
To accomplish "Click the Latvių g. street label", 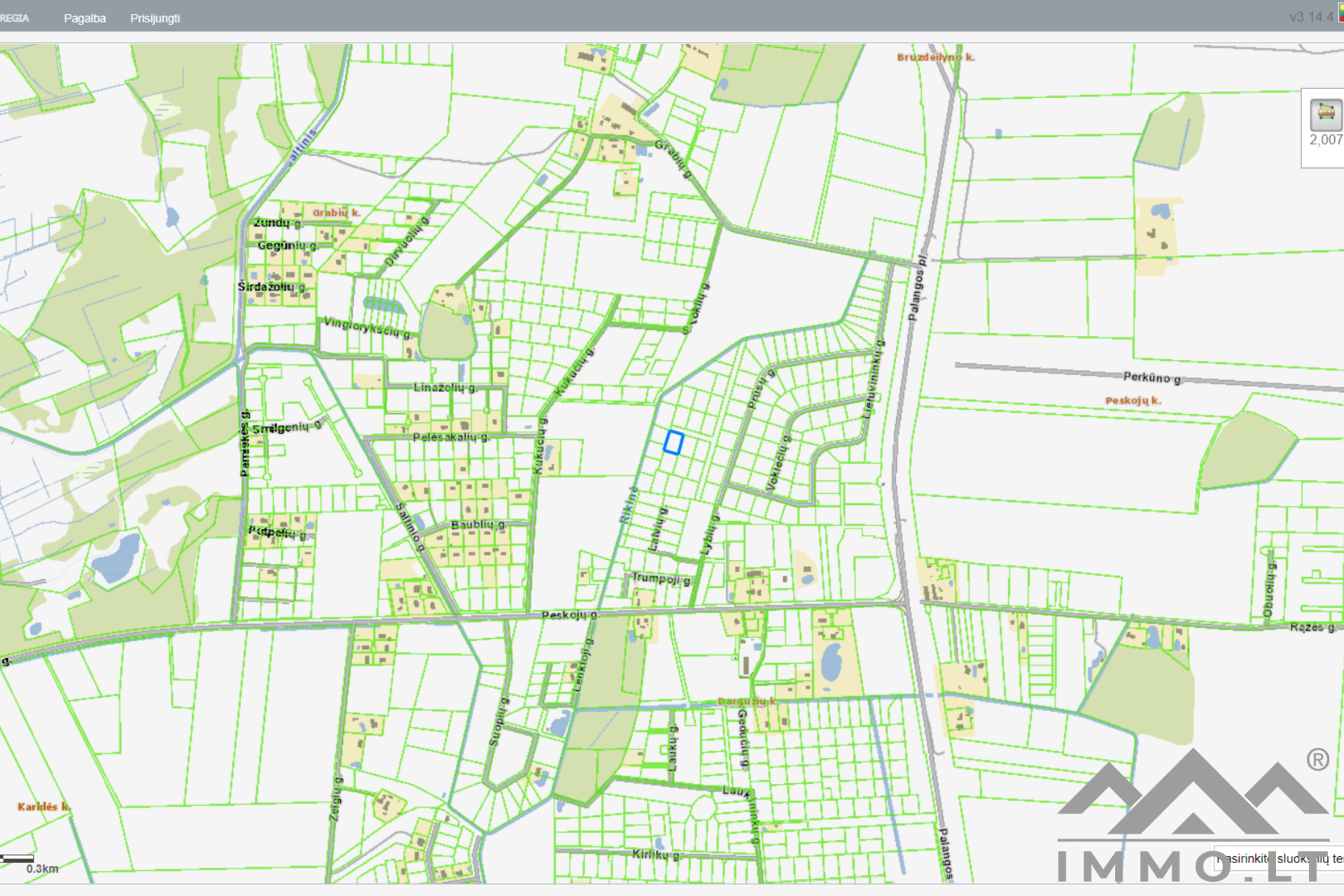I will click(x=657, y=530).
